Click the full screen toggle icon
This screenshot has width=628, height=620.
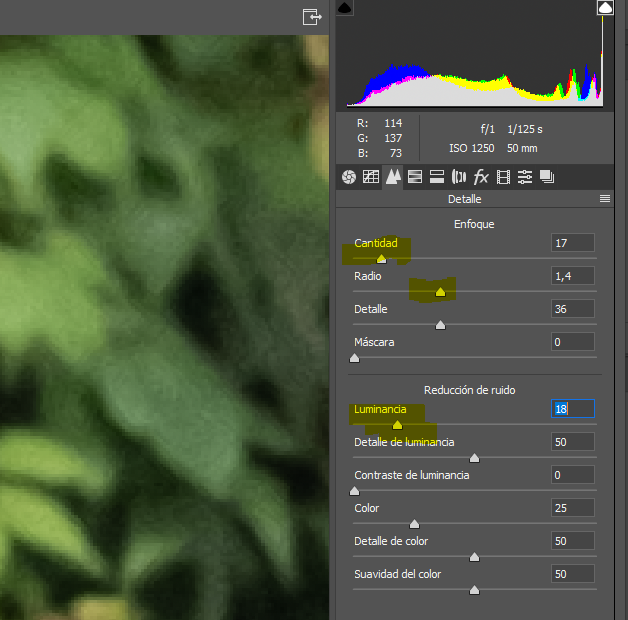(312, 17)
